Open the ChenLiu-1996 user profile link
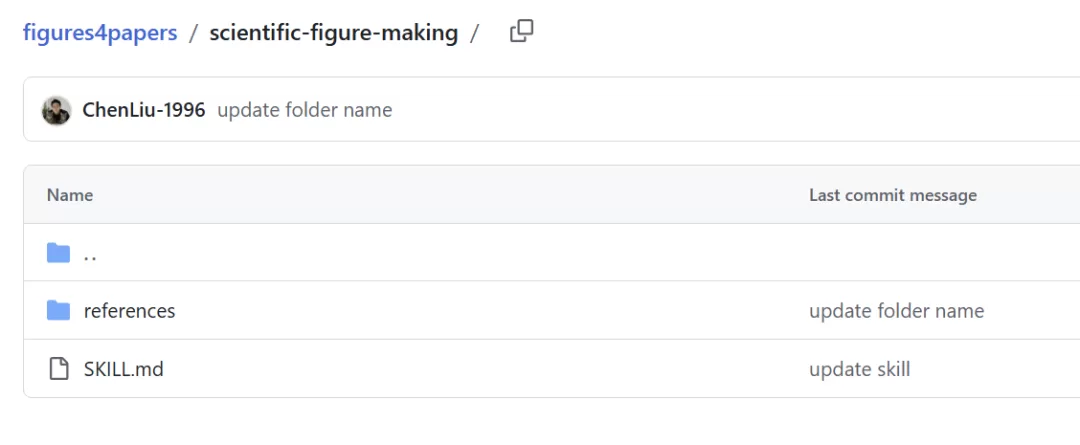This screenshot has height=445, width=1080. point(143,110)
